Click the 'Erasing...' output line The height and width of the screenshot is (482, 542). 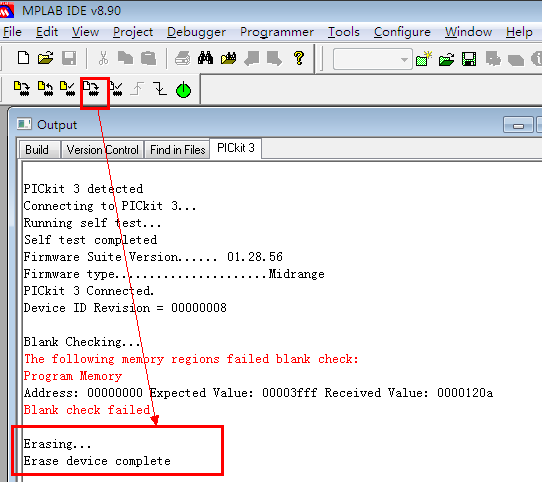[57, 444]
